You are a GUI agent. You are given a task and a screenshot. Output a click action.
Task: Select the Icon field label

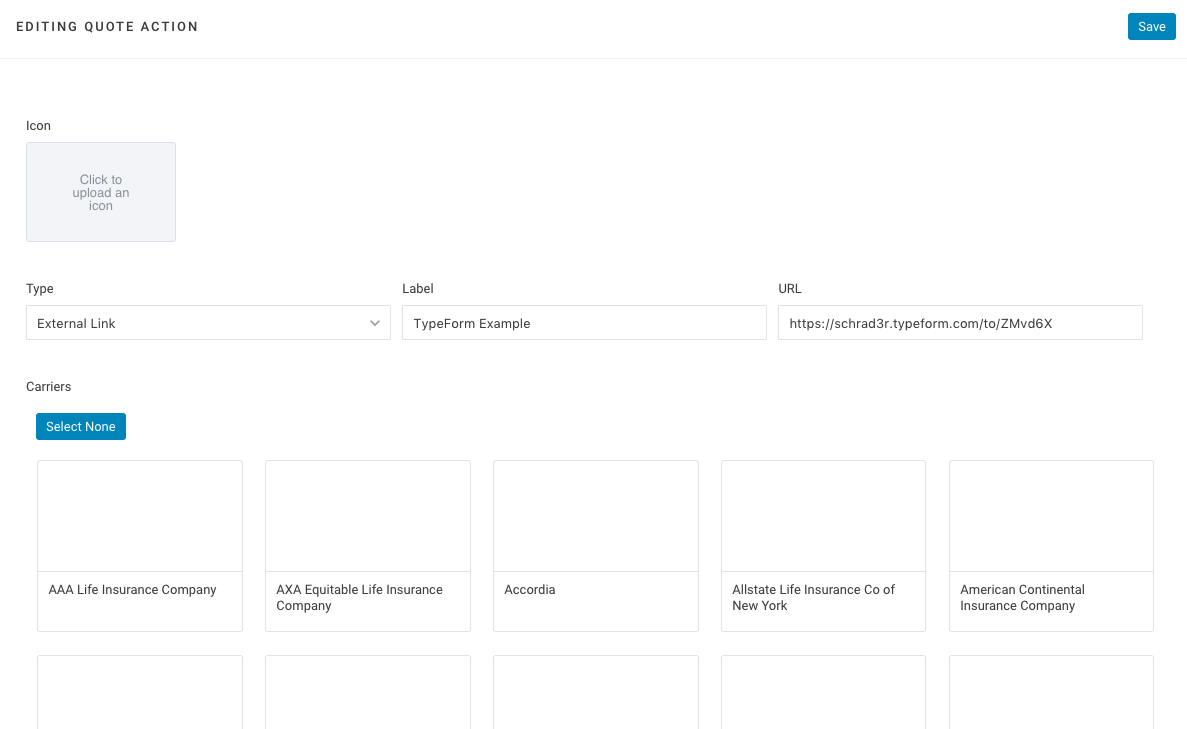click(39, 126)
